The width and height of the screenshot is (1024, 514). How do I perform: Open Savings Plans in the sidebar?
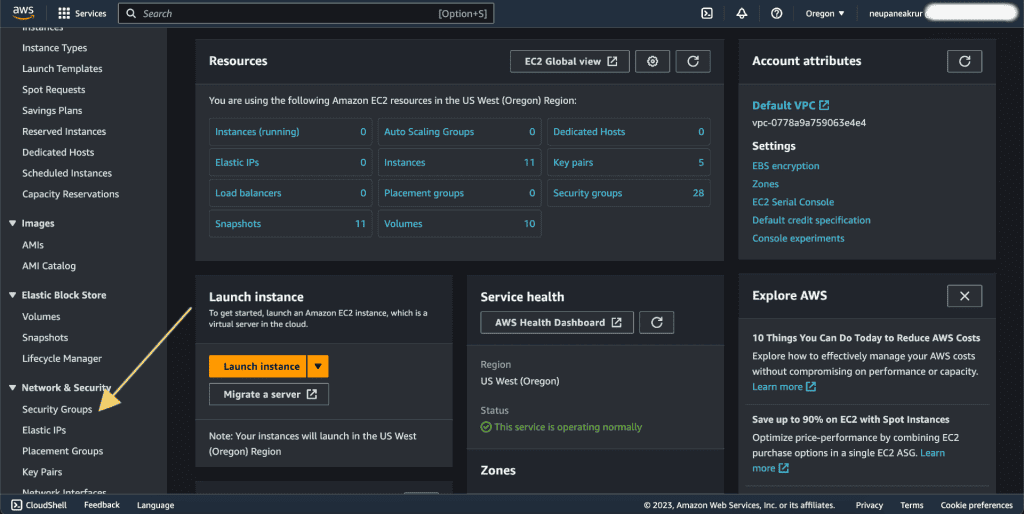[52, 110]
